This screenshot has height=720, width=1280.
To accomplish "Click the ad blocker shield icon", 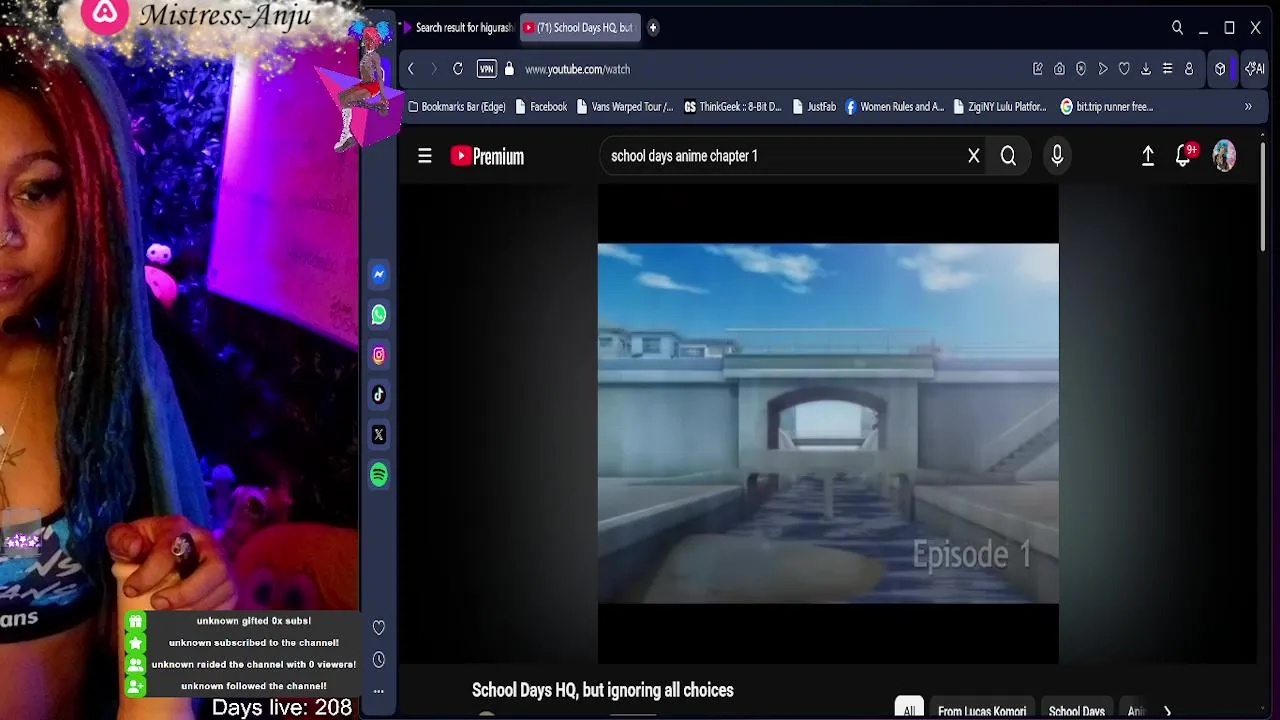I will (1081, 69).
